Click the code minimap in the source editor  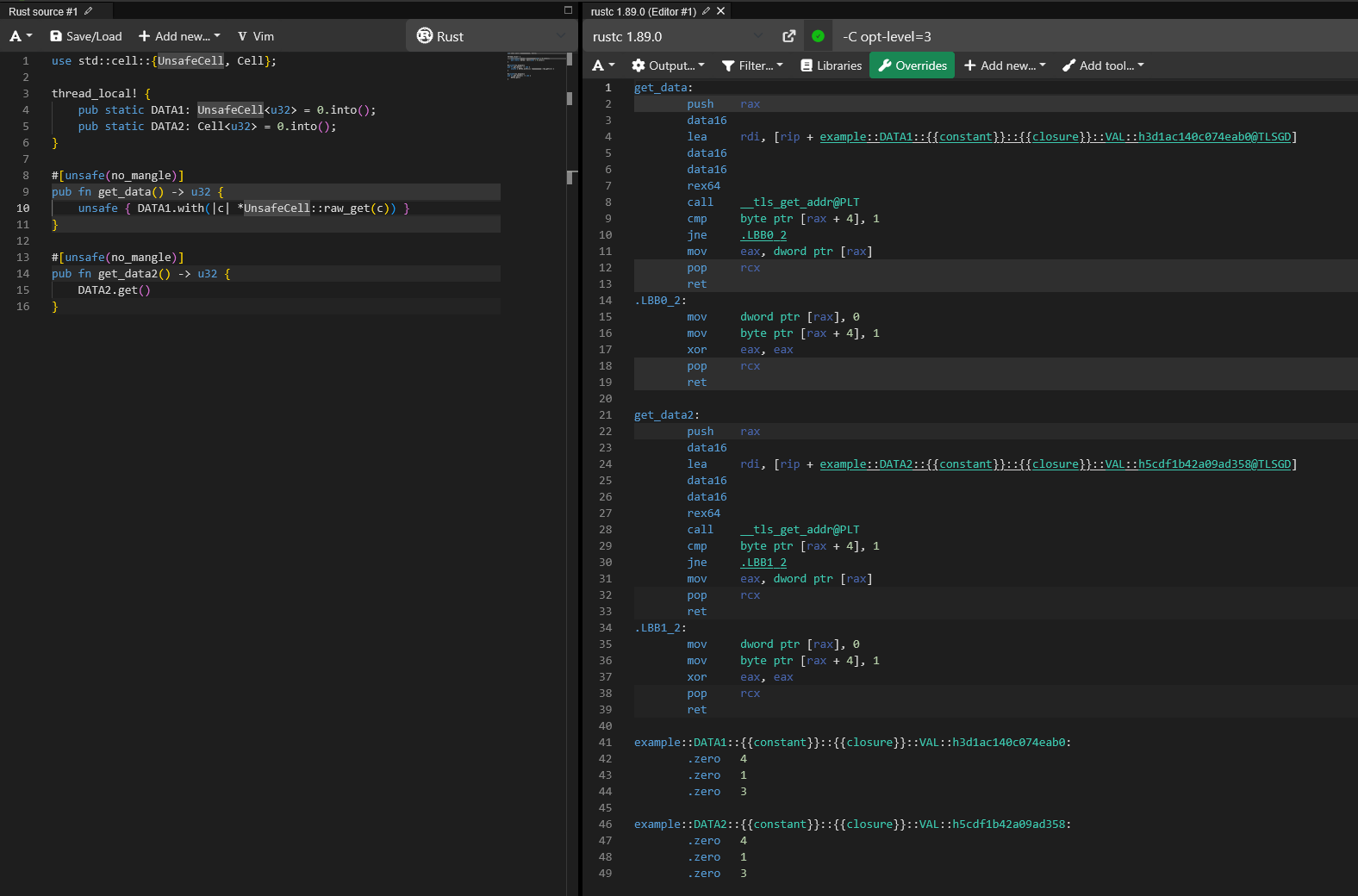coord(536,67)
